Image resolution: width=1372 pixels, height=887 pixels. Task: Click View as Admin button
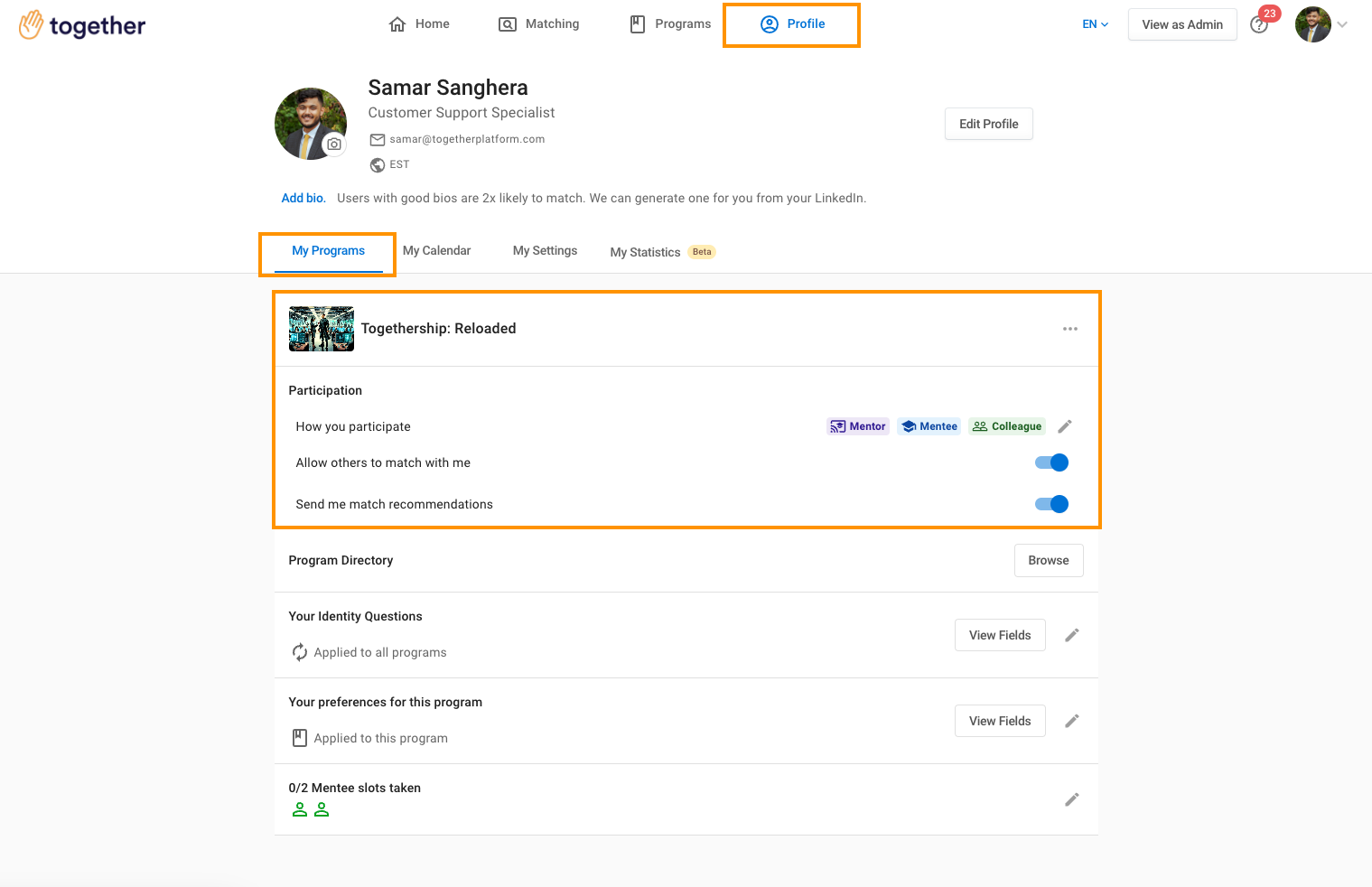pyautogui.click(x=1182, y=24)
